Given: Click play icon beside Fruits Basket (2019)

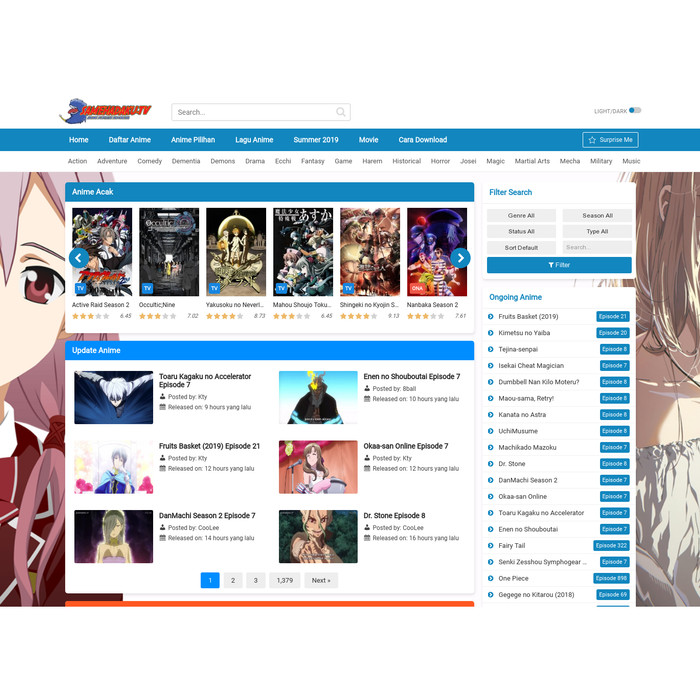Looking at the screenshot, I should [491, 317].
